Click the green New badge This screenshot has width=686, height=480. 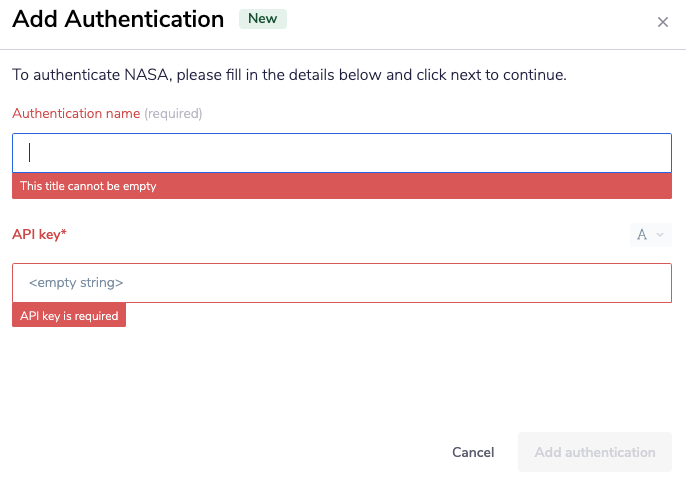click(x=262, y=19)
